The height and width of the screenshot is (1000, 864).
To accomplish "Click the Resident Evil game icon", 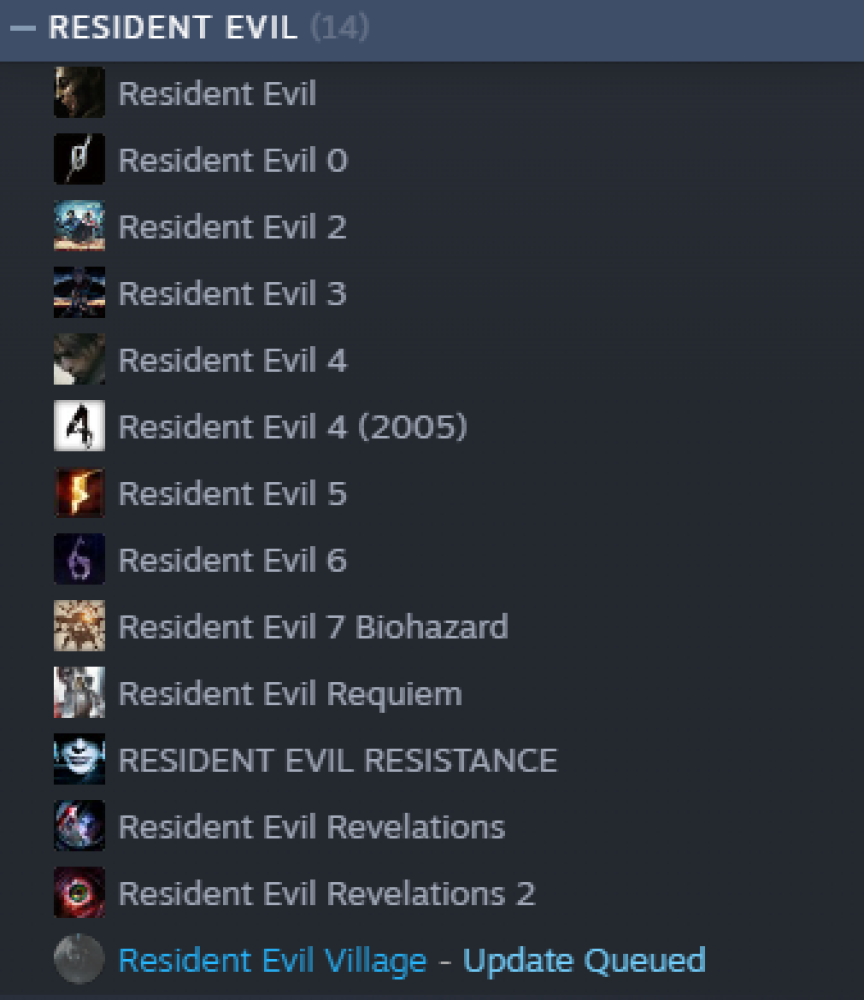I will (x=79, y=93).
